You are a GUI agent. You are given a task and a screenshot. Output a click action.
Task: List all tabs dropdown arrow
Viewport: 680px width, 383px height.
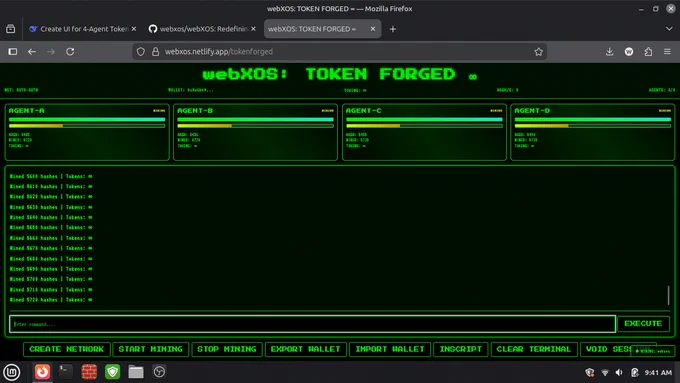[669, 29]
